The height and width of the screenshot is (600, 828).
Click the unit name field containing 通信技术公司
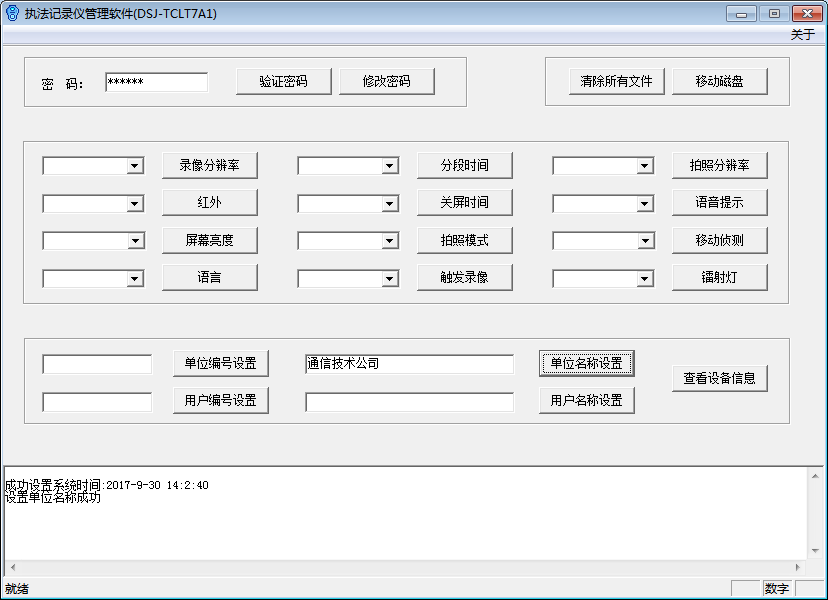coord(409,364)
